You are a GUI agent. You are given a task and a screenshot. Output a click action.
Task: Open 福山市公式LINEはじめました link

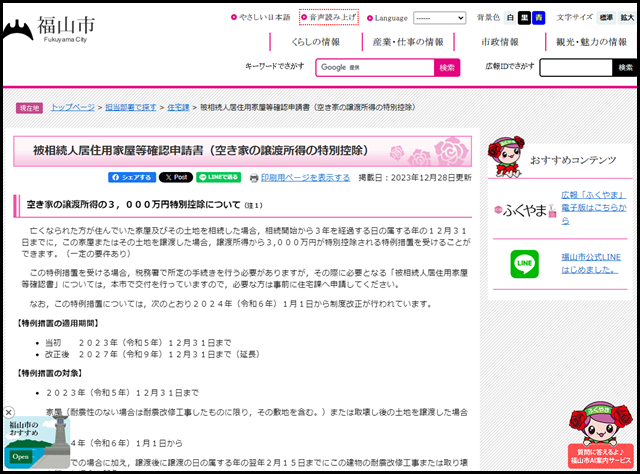[591, 263]
